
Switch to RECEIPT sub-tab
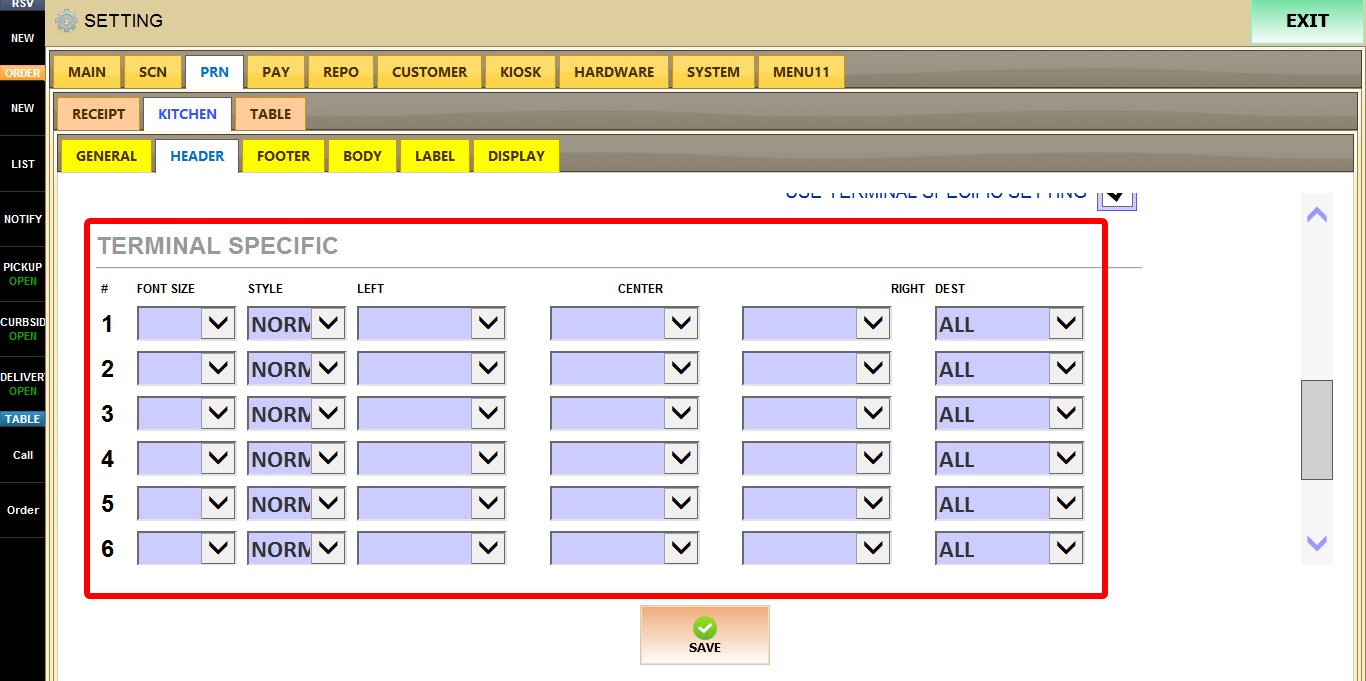(x=99, y=114)
